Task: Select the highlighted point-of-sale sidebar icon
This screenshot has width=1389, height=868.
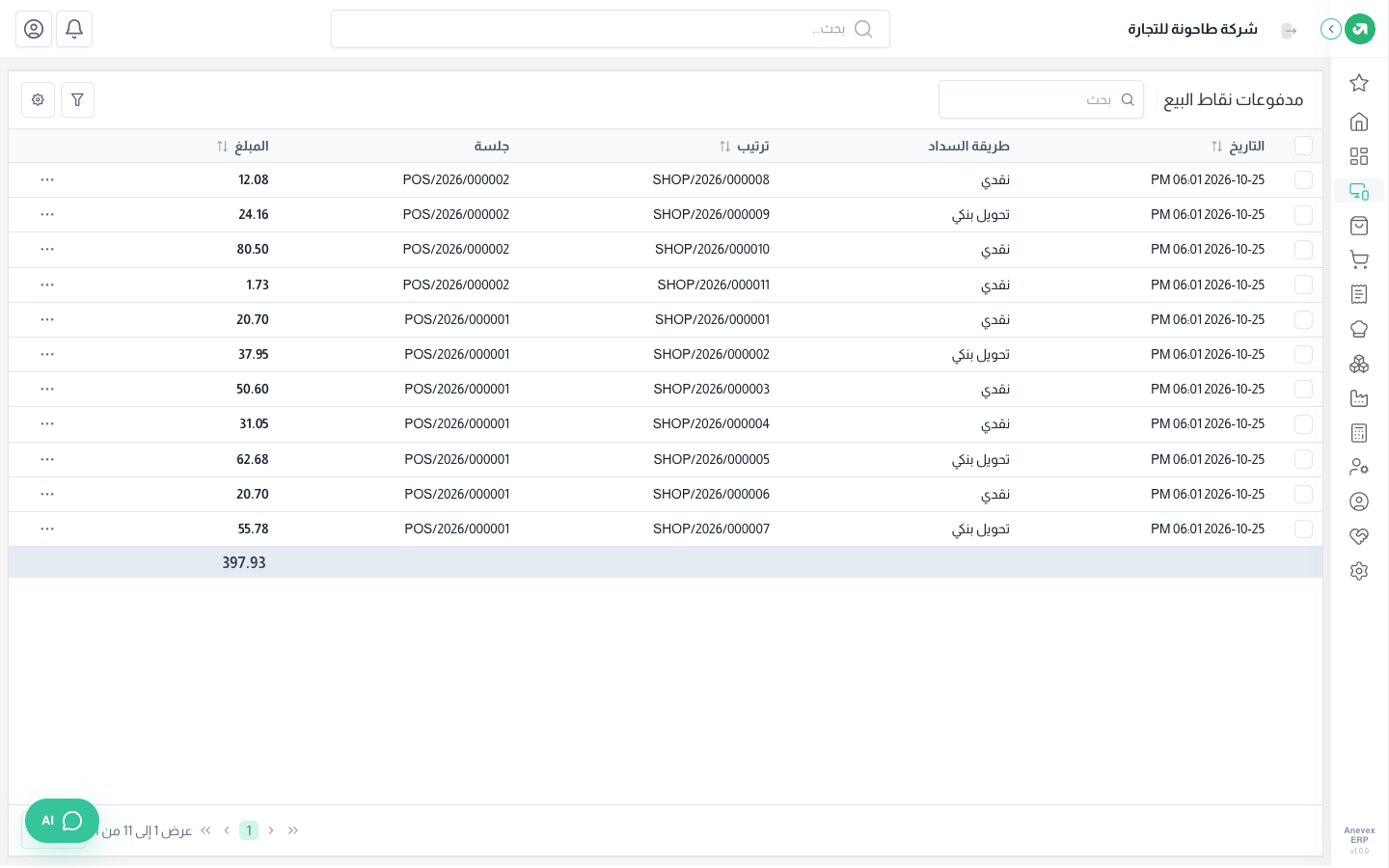Action: (x=1359, y=191)
